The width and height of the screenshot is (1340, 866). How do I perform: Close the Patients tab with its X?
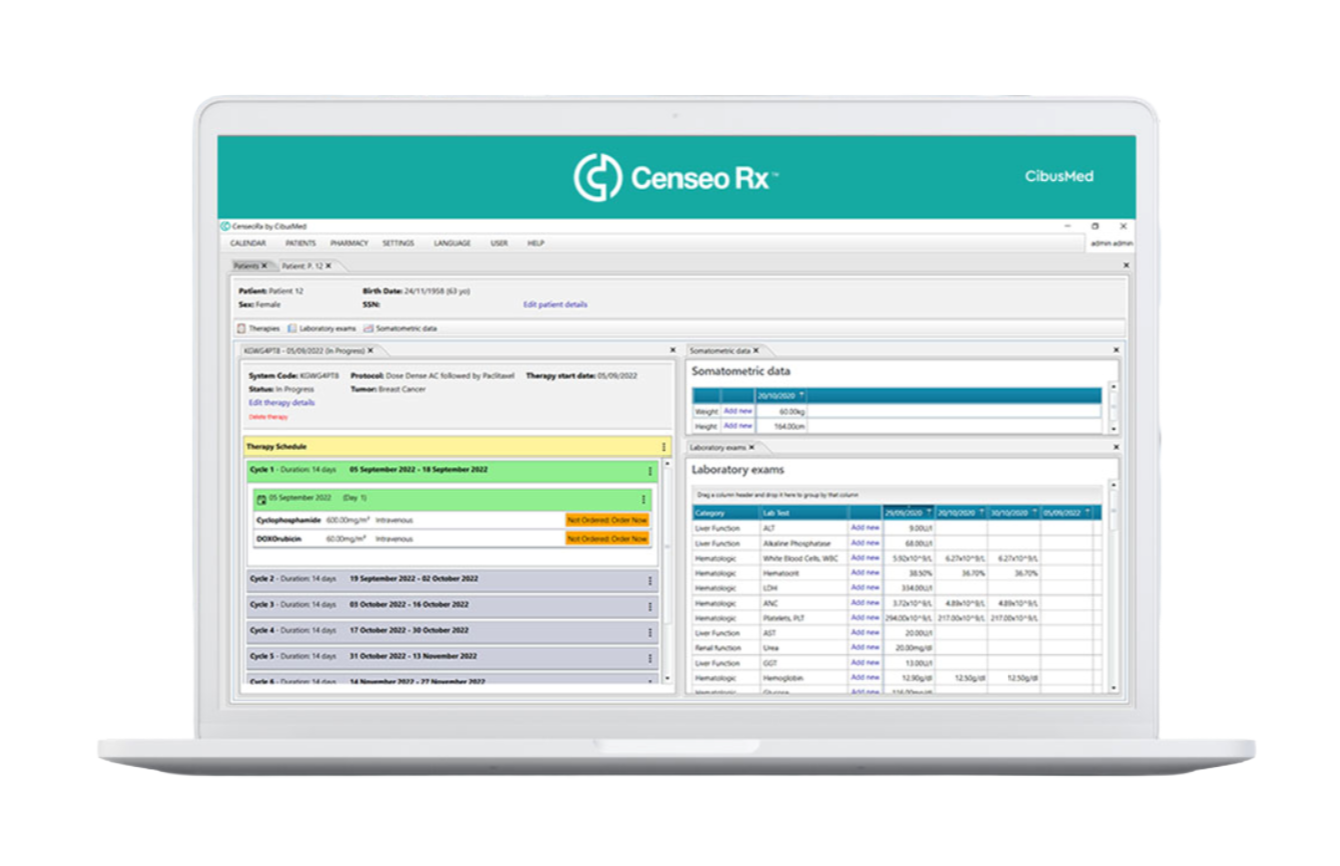click(x=264, y=266)
